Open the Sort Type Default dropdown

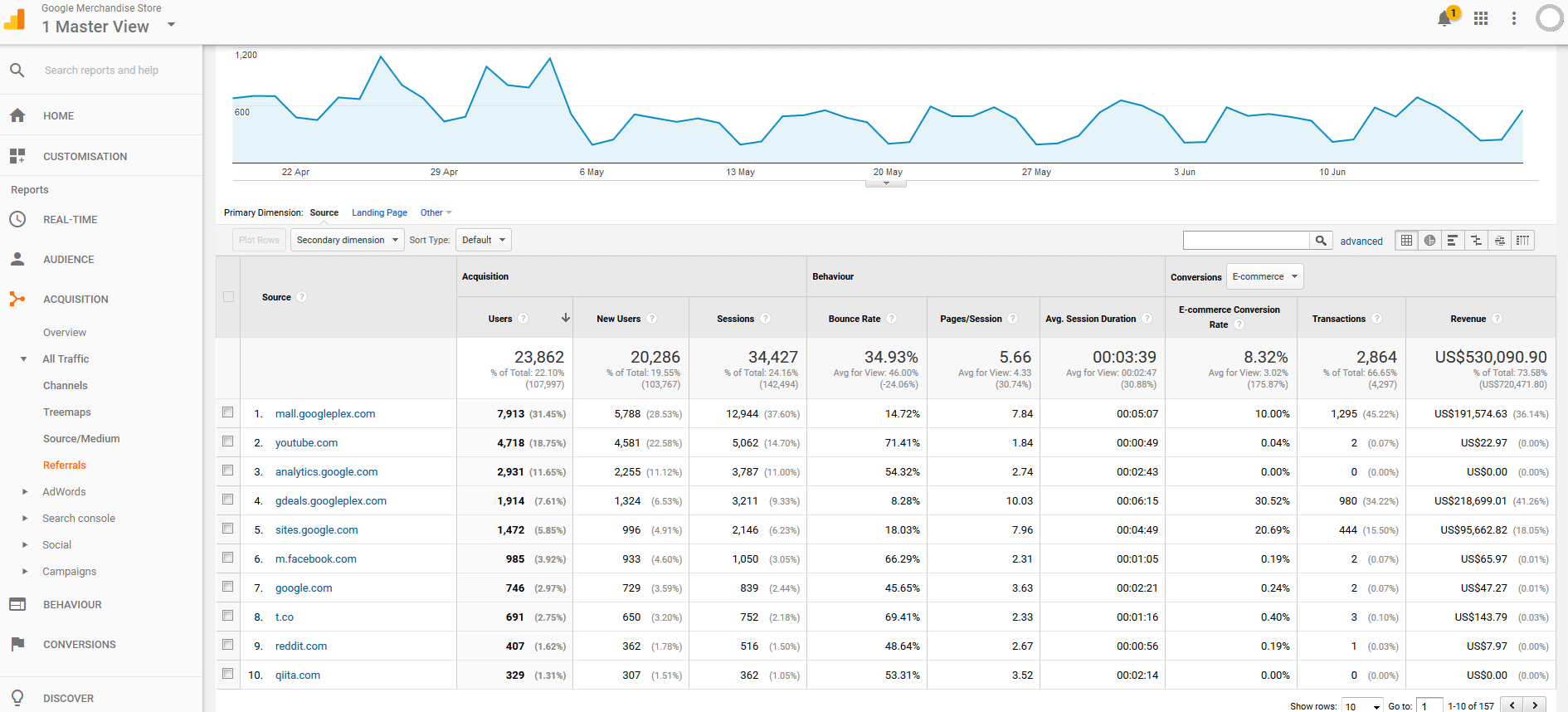coord(484,240)
